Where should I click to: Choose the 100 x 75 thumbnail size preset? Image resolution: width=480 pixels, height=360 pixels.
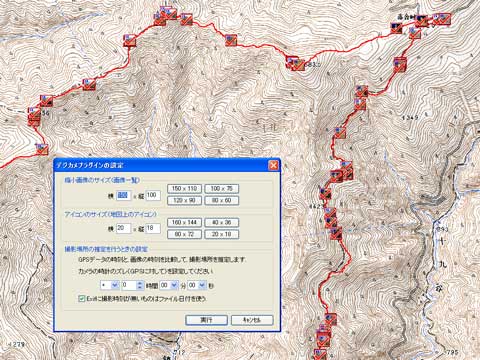point(221,189)
